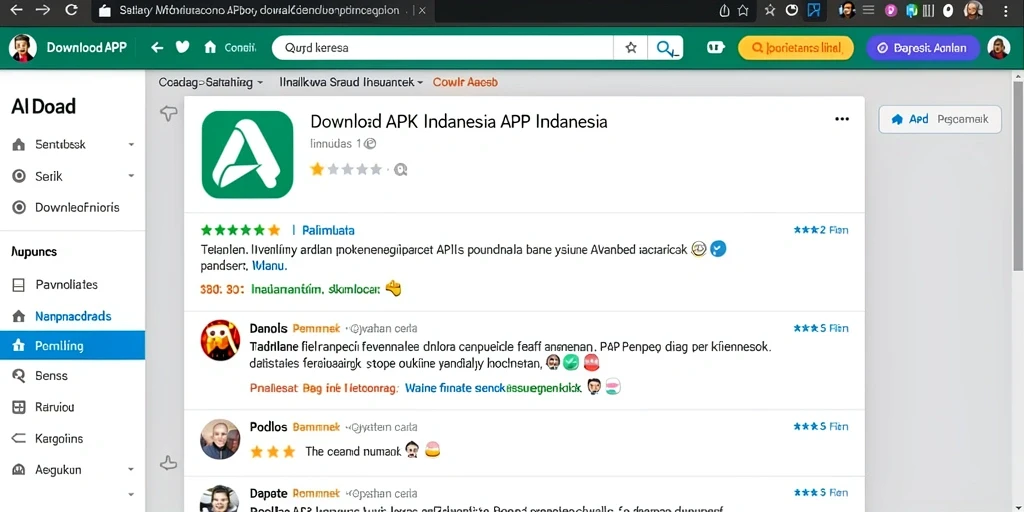Image resolution: width=1024 pixels, height=512 pixels.
Task: Click the Aegukun sidebar icon
Action: (x=19, y=470)
